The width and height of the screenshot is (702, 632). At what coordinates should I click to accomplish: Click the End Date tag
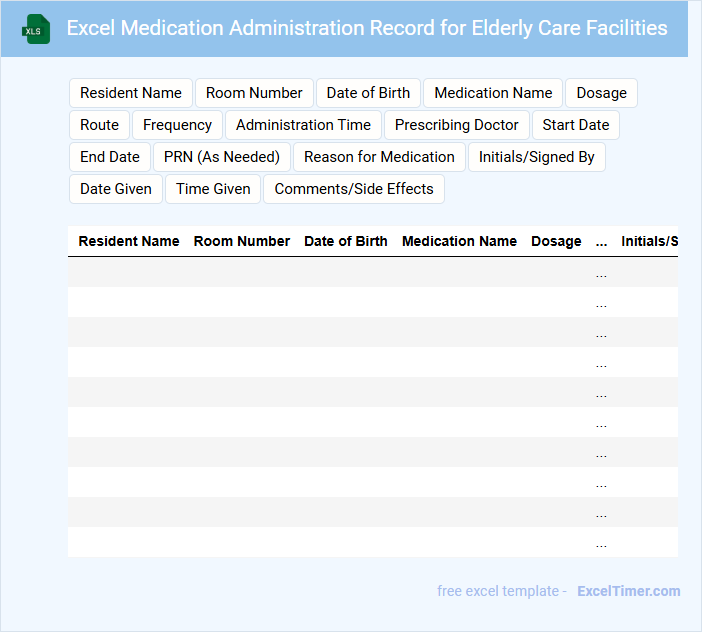[110, 157]
